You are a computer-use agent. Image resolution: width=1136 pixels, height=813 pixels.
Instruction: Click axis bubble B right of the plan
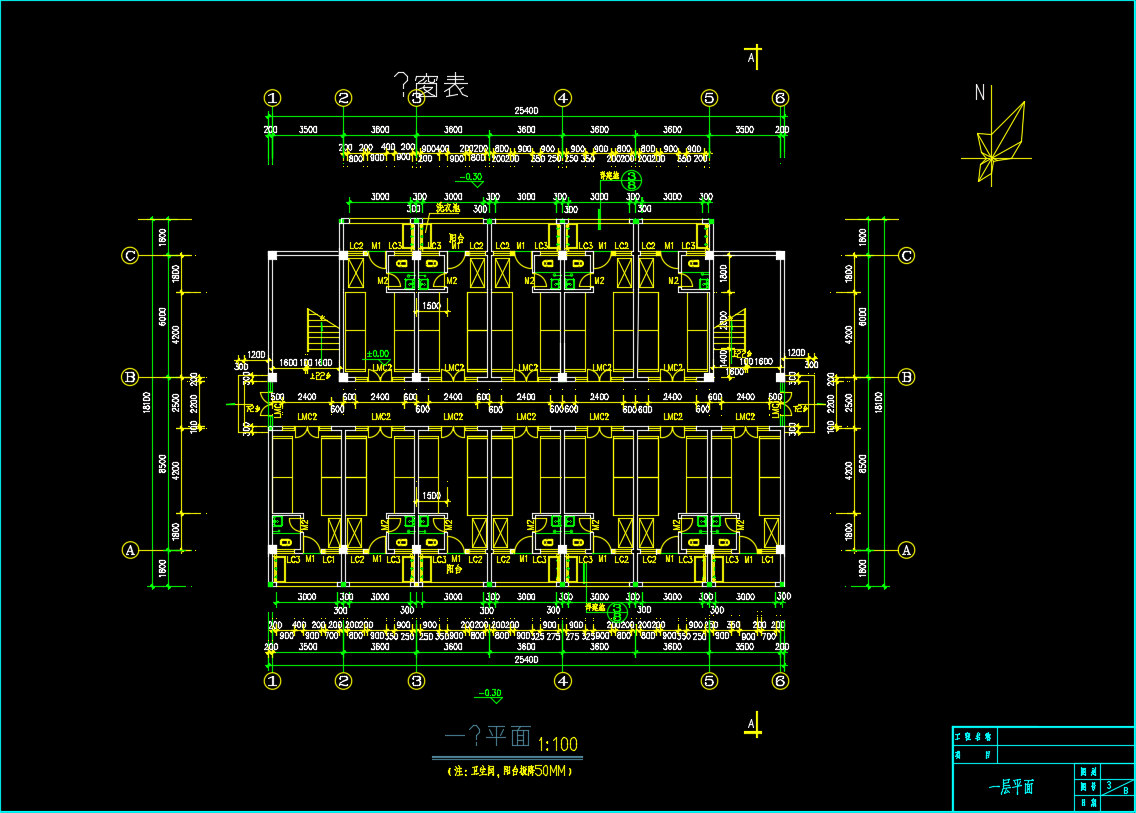coord(906,377)
